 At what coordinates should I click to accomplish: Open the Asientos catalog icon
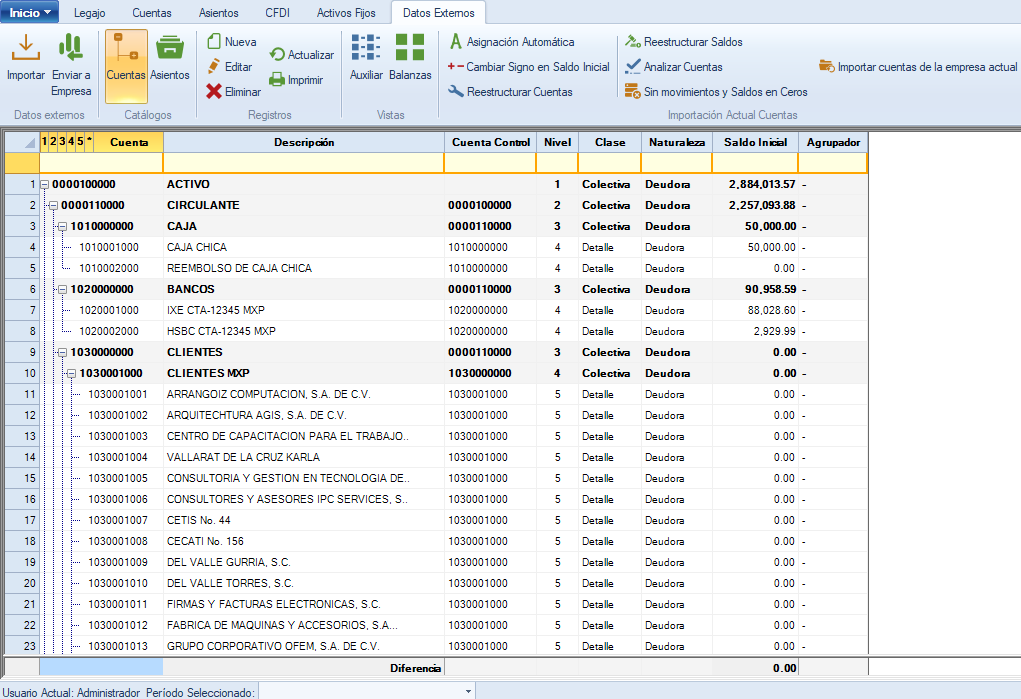point(170,47)
